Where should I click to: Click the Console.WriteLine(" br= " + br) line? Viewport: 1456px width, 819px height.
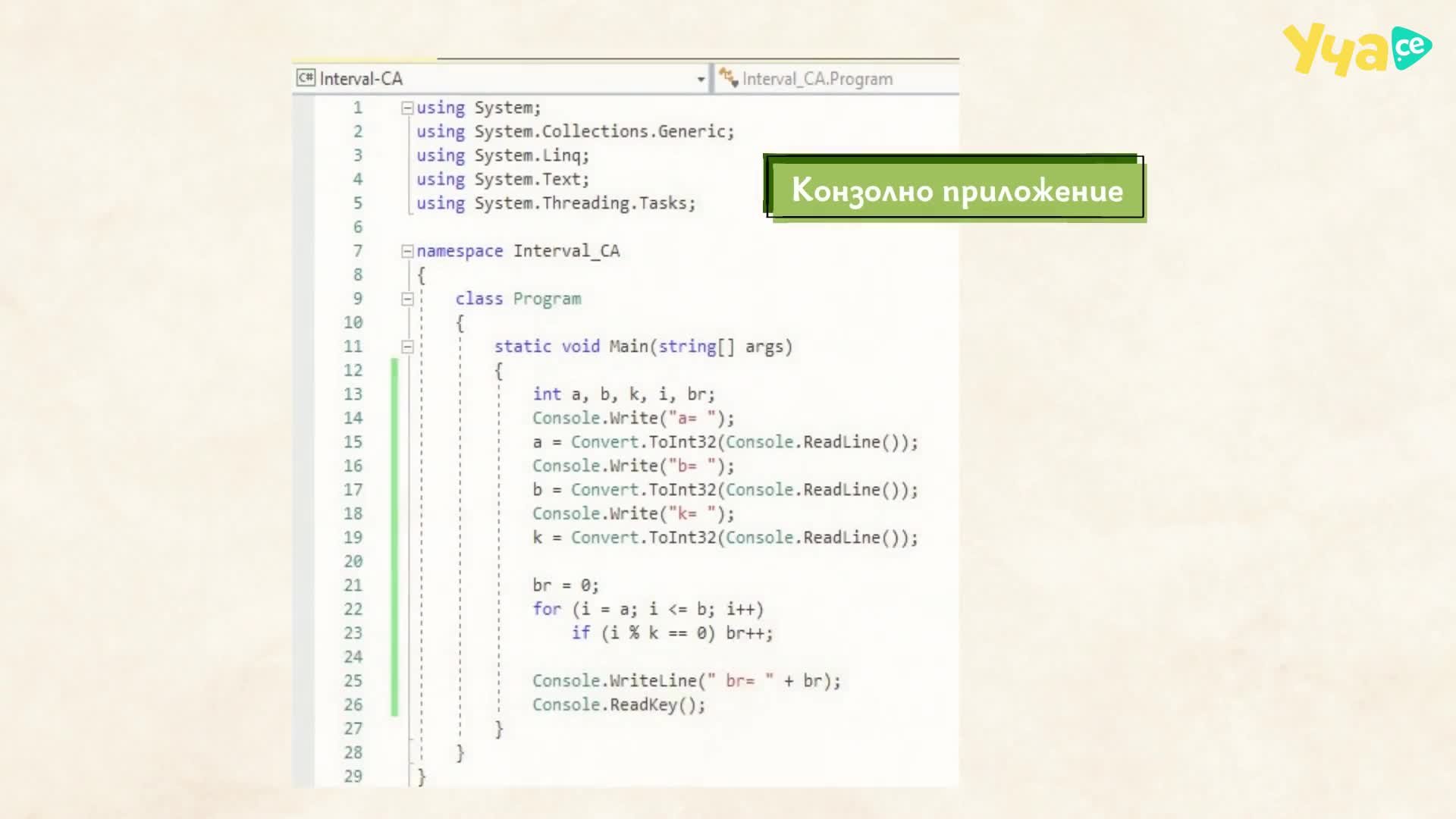pos(686,681)
